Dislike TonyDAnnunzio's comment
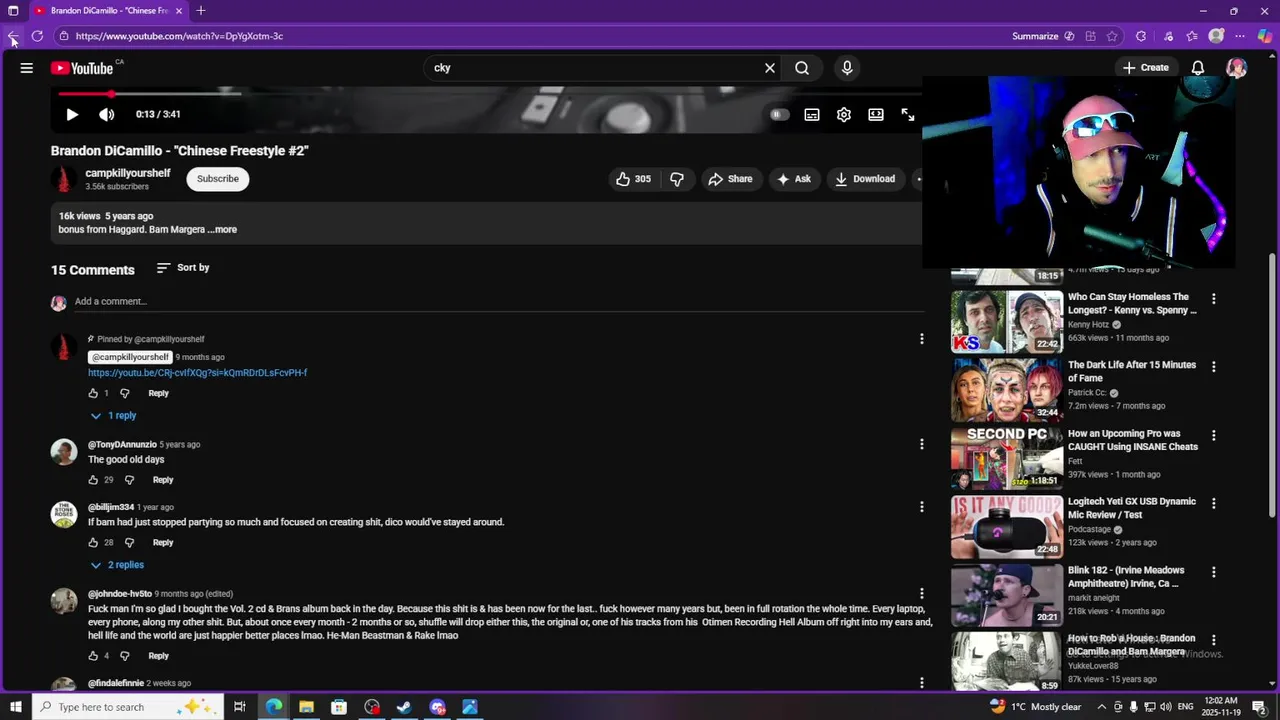This screenshot has width=1280, height=720. [129, 480]
